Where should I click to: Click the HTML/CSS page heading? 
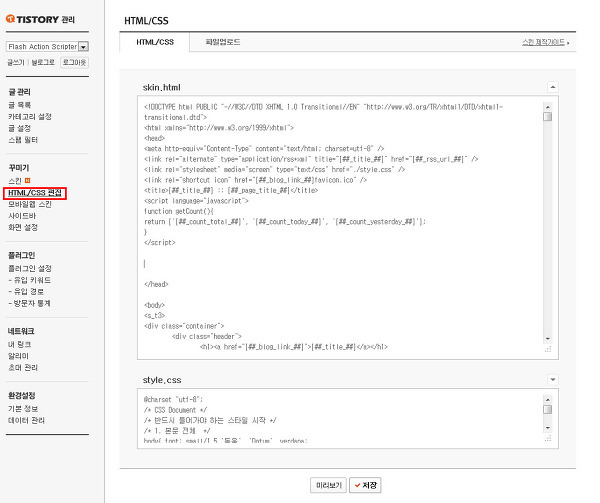146,21
